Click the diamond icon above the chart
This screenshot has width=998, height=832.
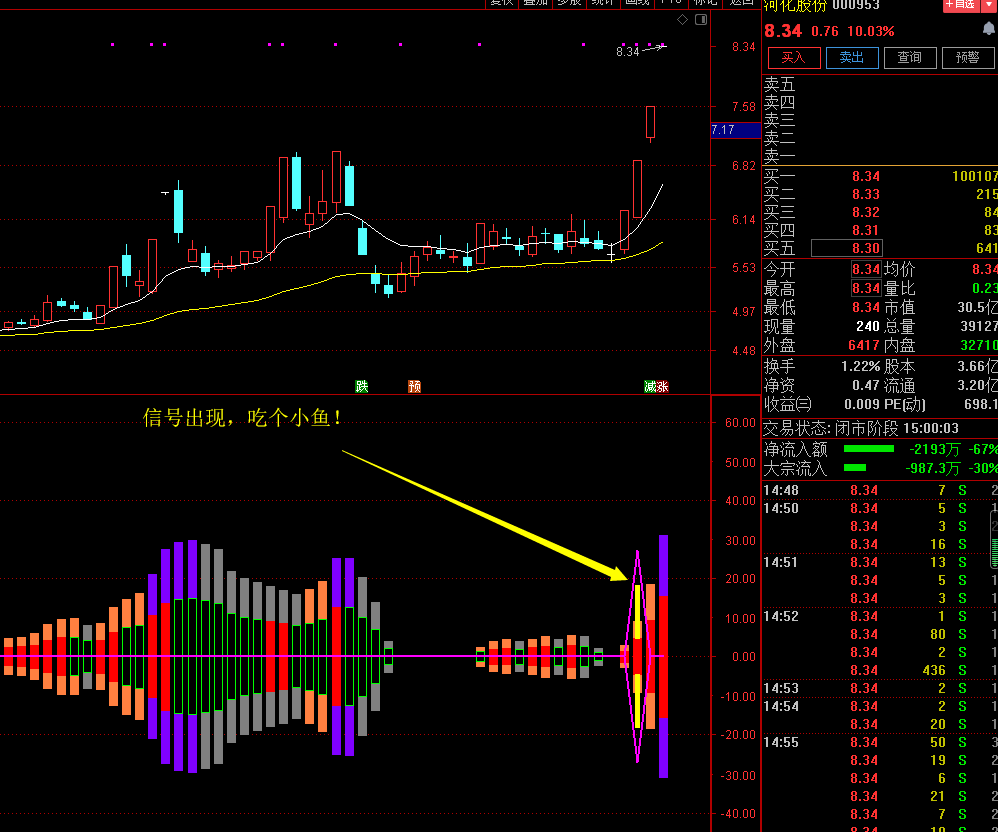click(682, 20)
